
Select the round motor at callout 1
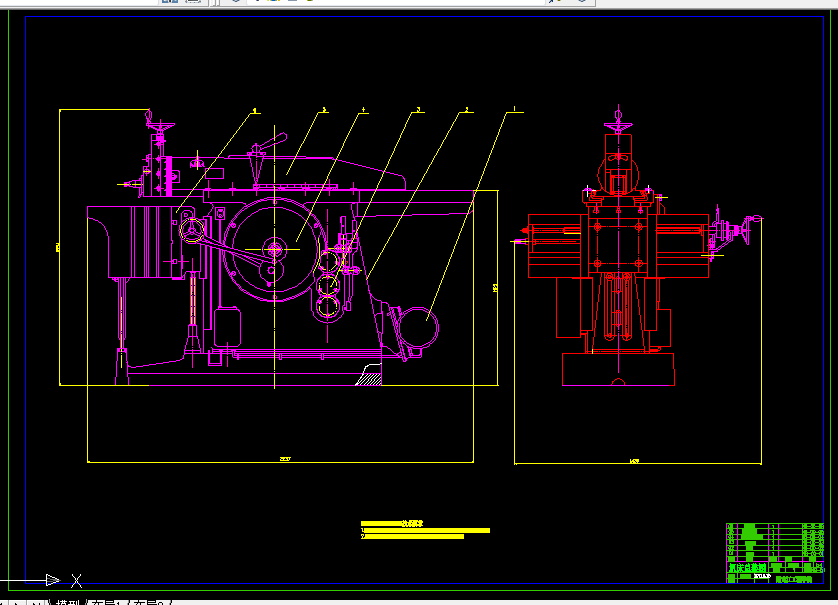(x=418, y=327)
